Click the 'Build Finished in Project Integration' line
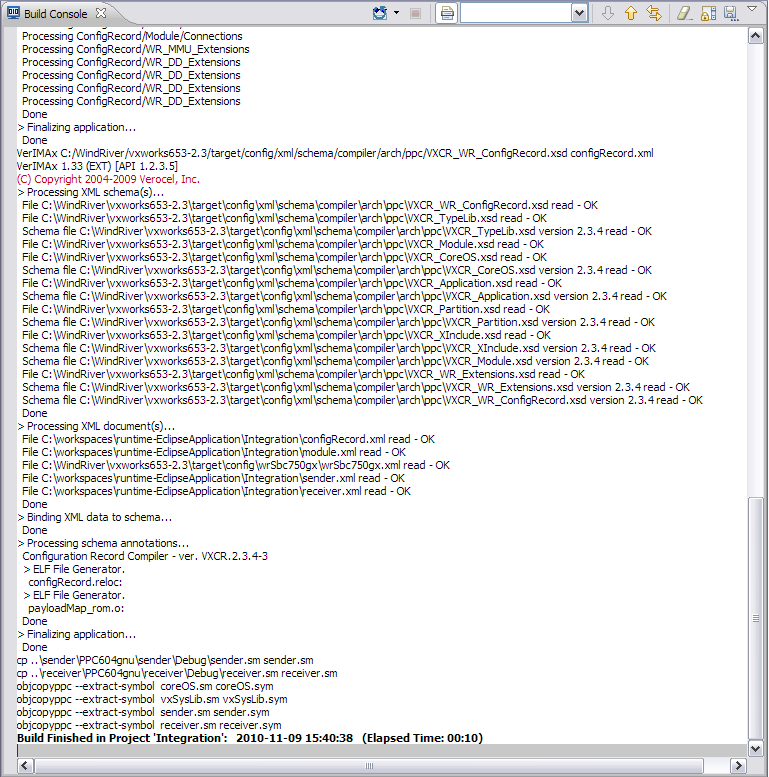The image size is (769, 777). pos(250,738)
